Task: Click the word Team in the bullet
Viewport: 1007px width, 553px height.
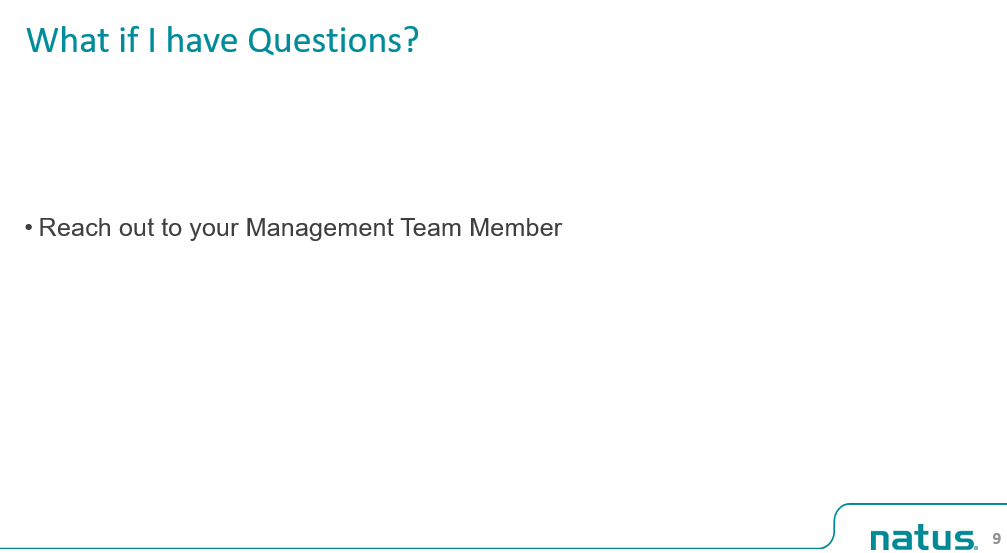Action: click(x=430, y=227)
